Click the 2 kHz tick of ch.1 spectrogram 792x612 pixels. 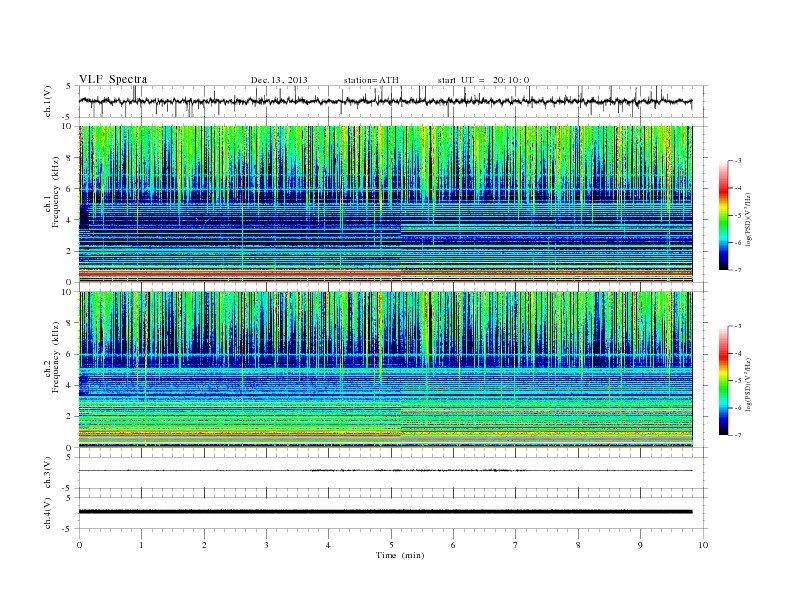(70, 251)
